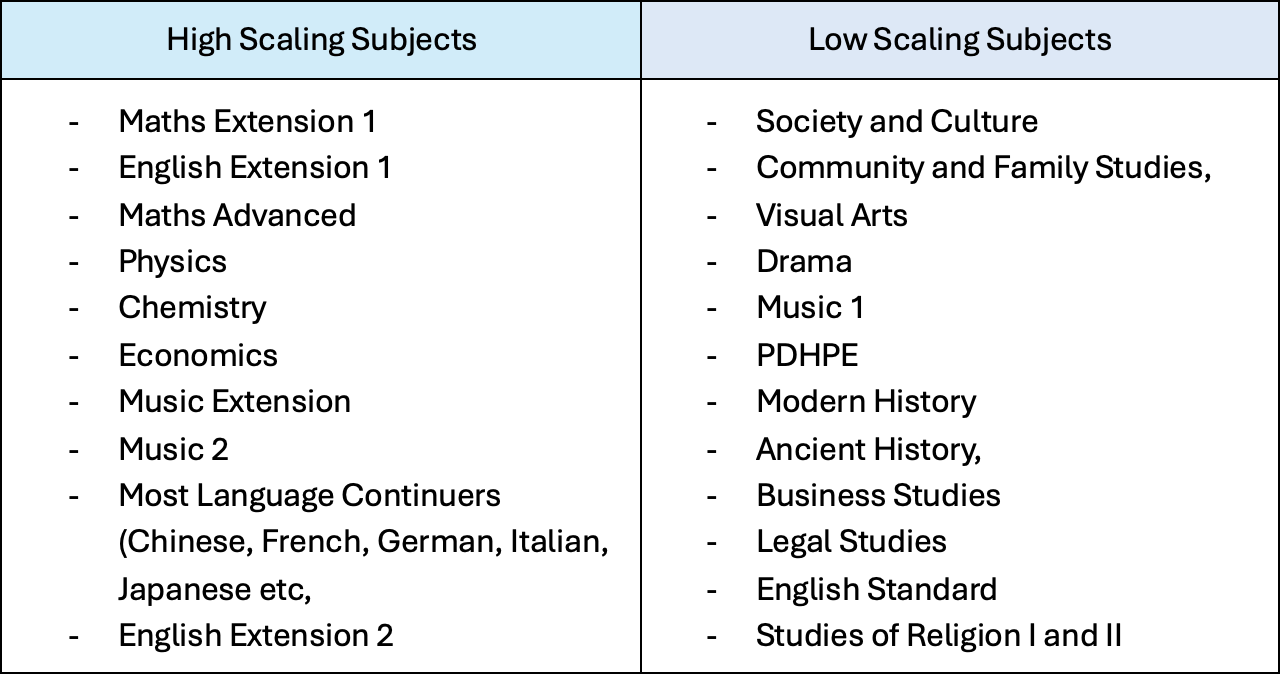1282x676 pixels.
Task: Click the Physics list item
Action: [172, 262]
